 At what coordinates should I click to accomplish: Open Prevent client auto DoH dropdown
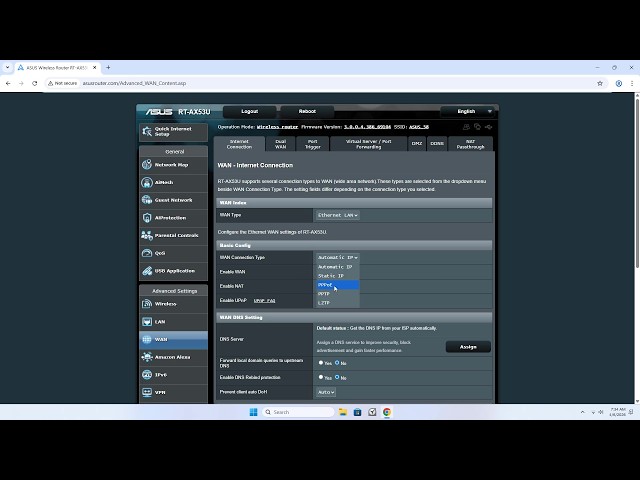click(x=326, y=392)
